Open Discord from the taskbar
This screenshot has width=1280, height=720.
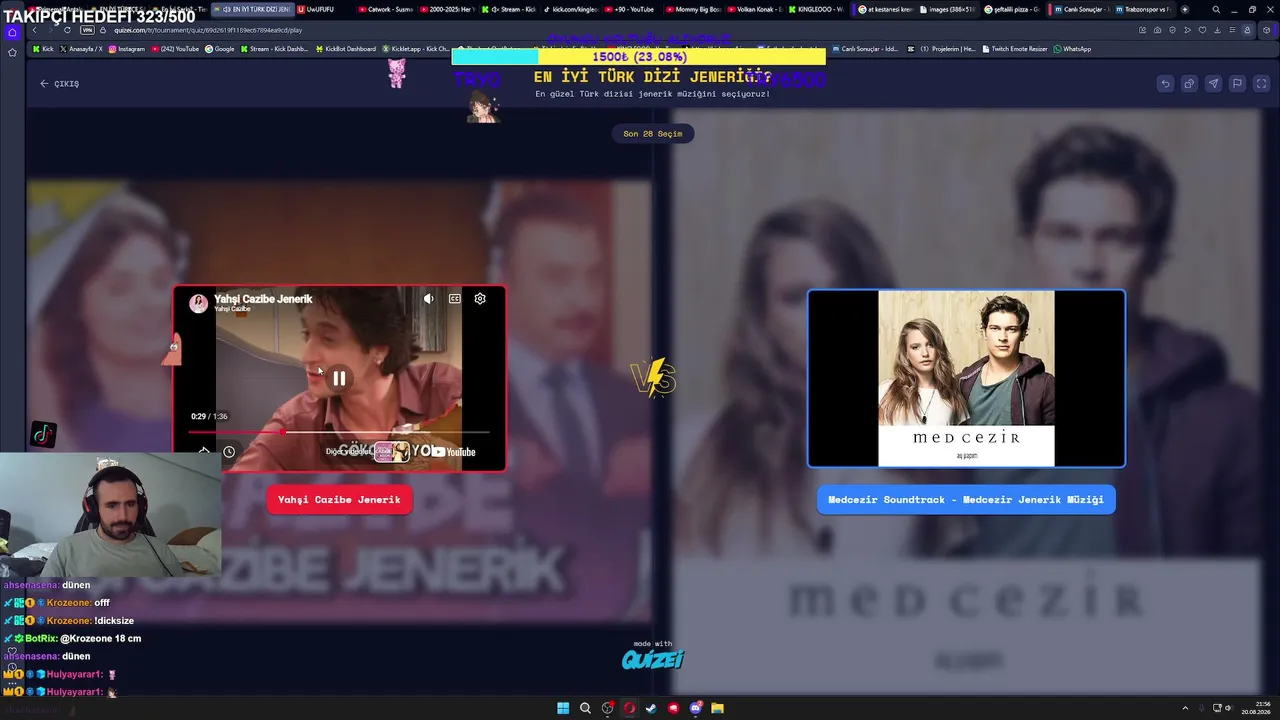point(695,708)
